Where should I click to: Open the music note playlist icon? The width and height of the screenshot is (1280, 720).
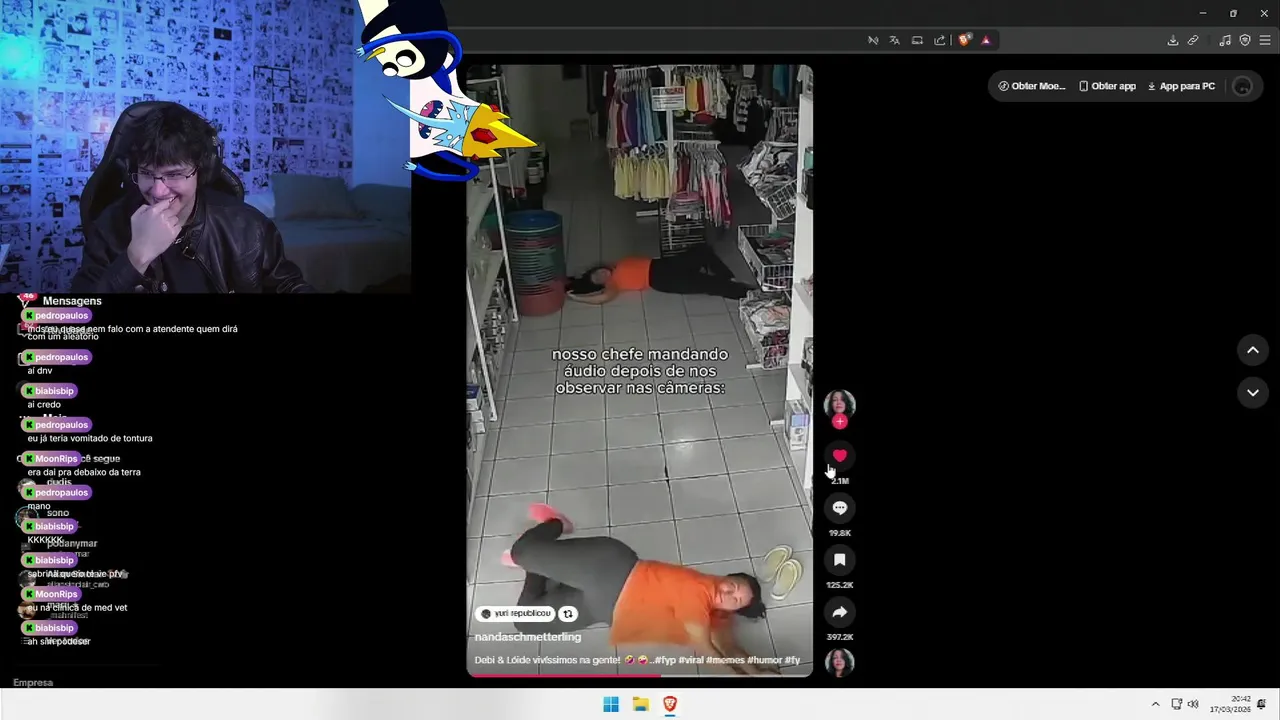(1225, 40)
